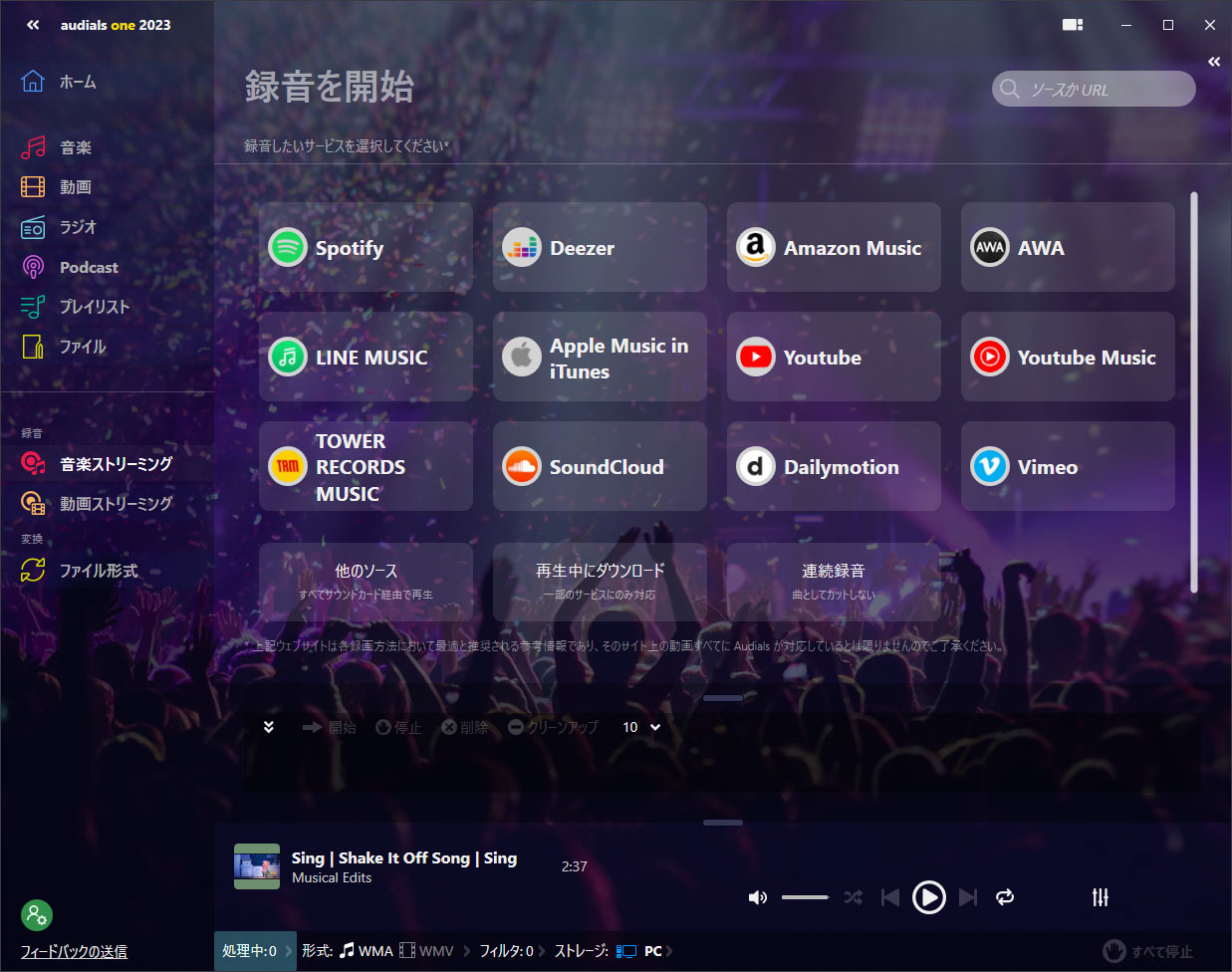Image resolution: width=1232 pixels, height=972 pixels.
Task: Mute the player volume speaker icon
Action: (758, 897)
